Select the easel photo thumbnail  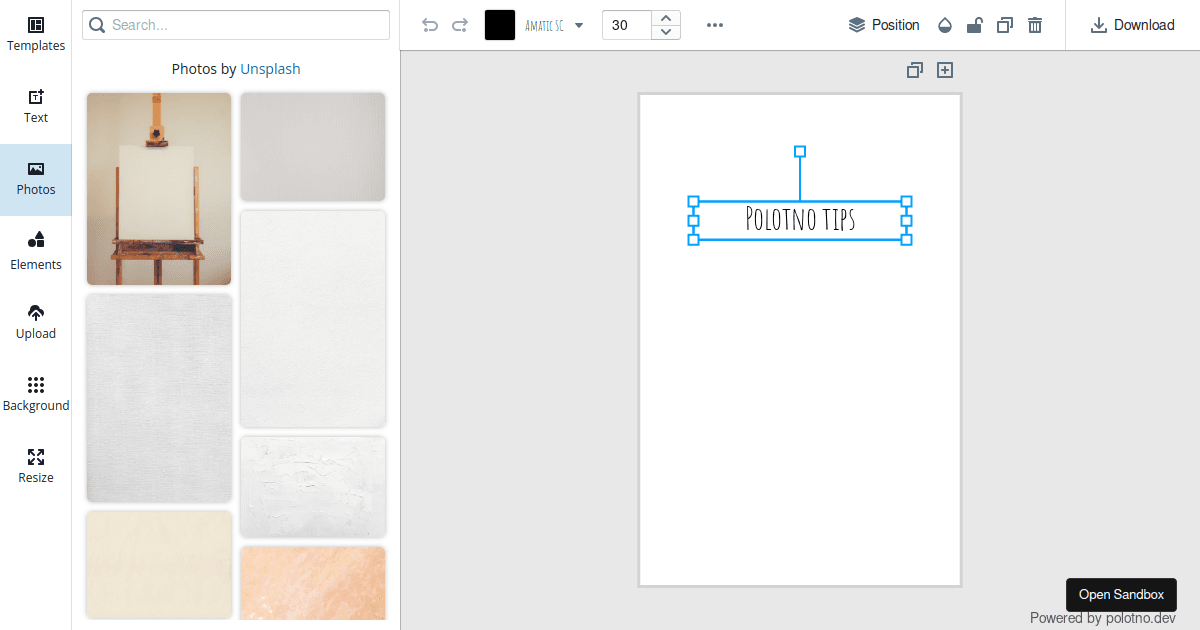158,188
